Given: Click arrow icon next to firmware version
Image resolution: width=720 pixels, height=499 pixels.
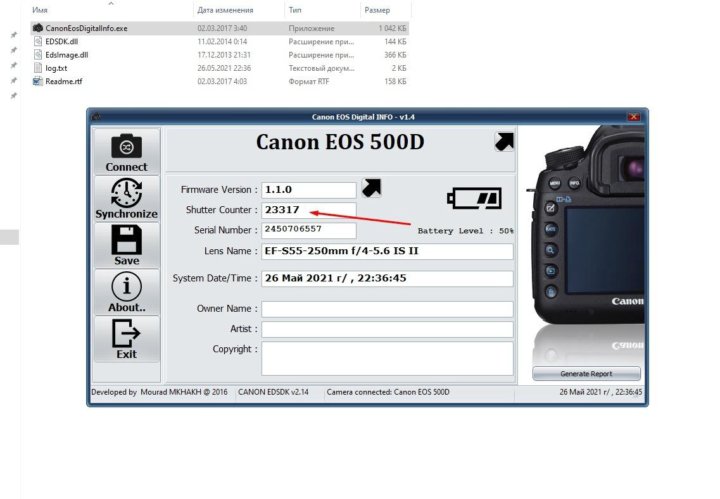Looking at the screenshot, I should pyautogui.click(x=371, y=188).
